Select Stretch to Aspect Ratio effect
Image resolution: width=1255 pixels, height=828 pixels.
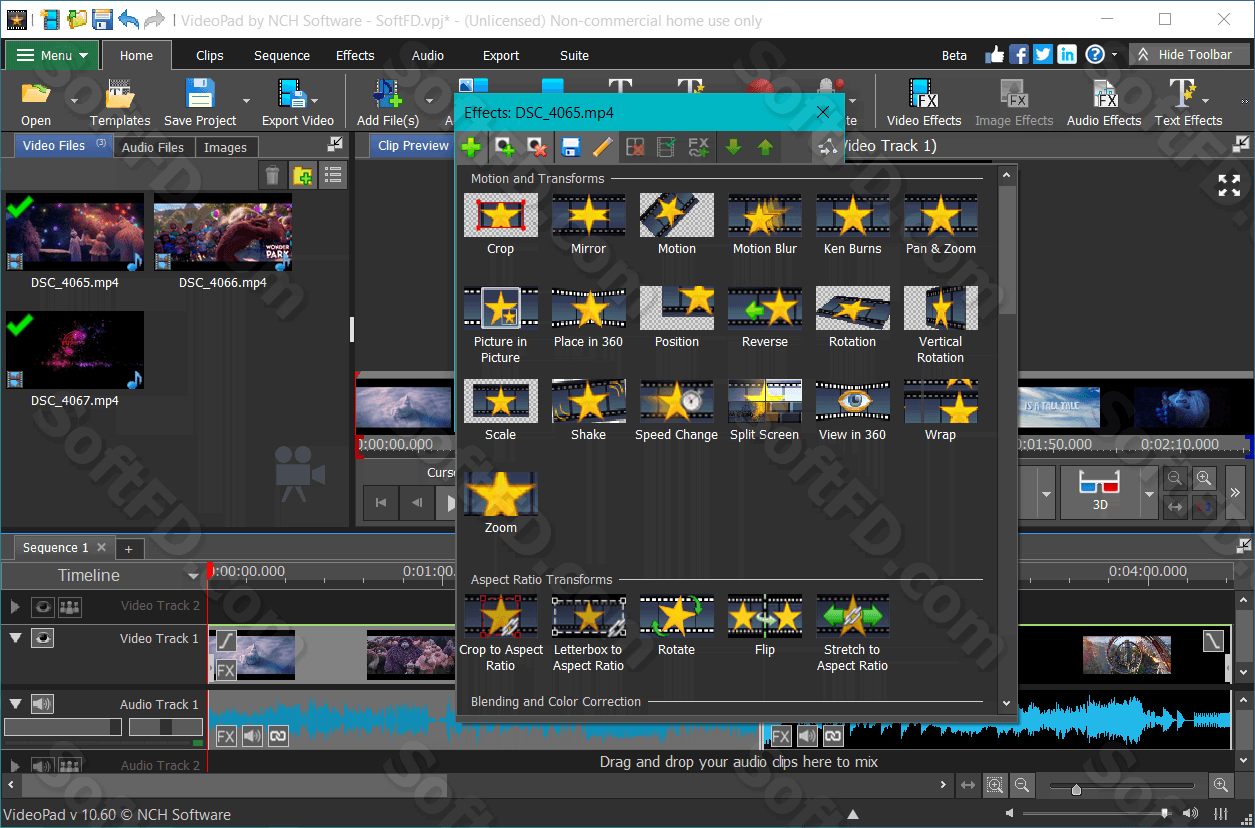click(x=852, y=633)
